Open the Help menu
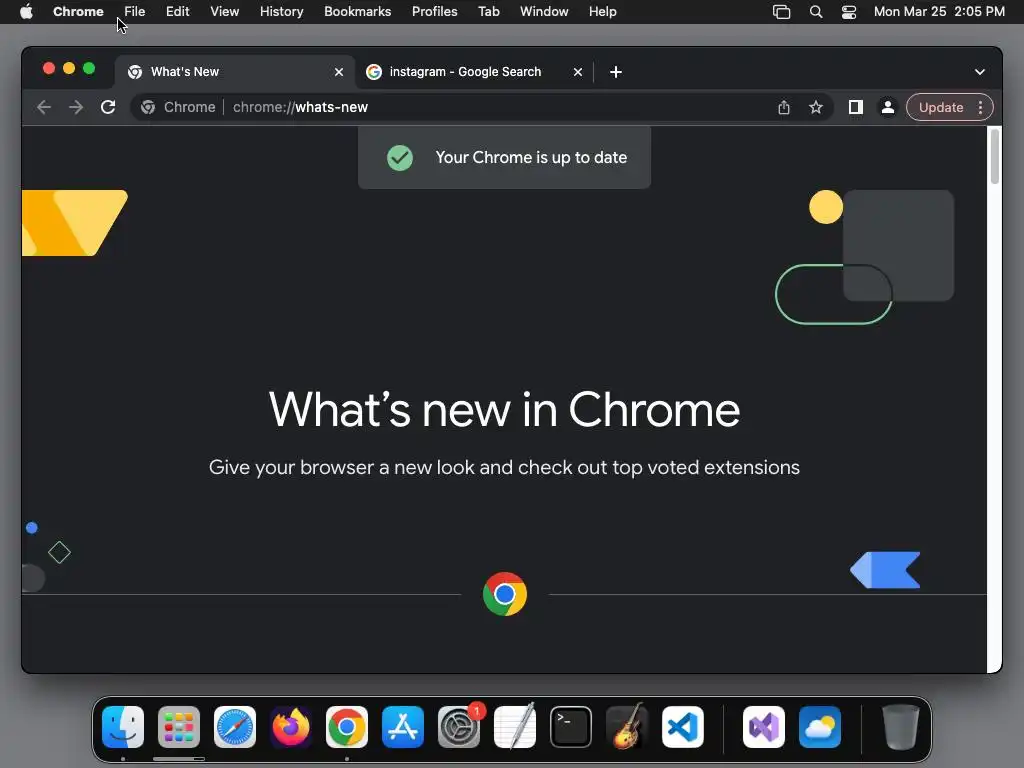This screenshot has height=768, width=1024. (x=602, y=12)
